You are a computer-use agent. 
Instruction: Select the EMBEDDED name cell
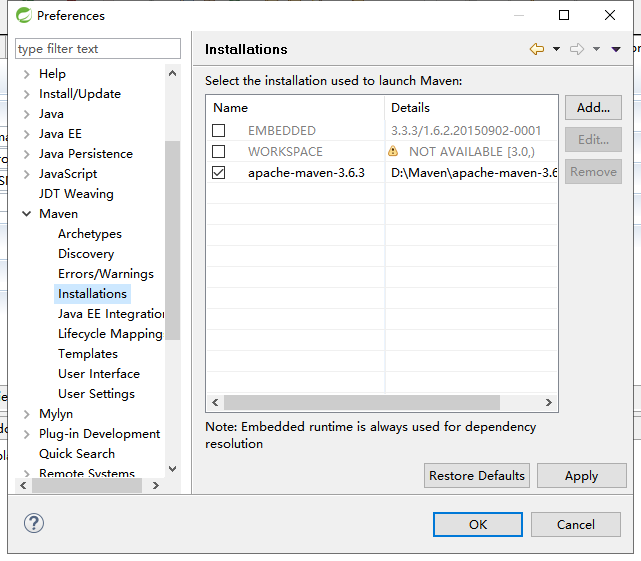282,130
